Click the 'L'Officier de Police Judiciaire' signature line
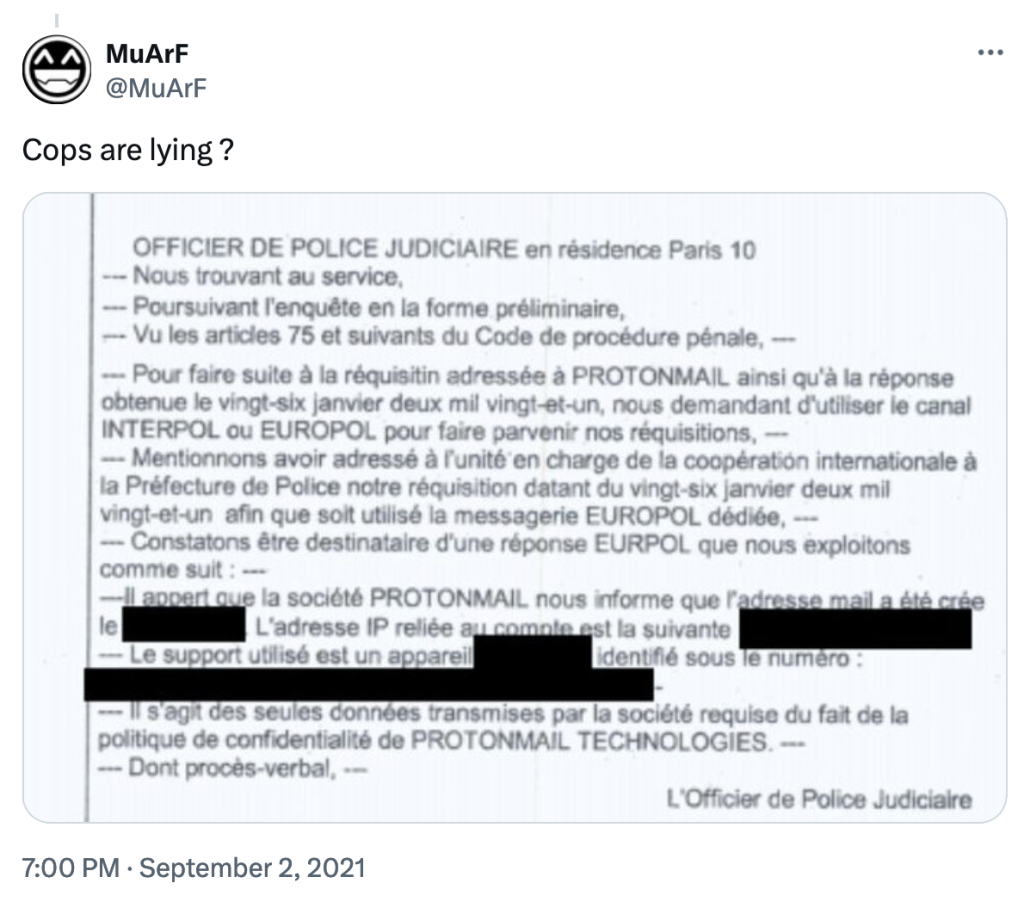The image size is (1024, 914). [x=818, y=799]
